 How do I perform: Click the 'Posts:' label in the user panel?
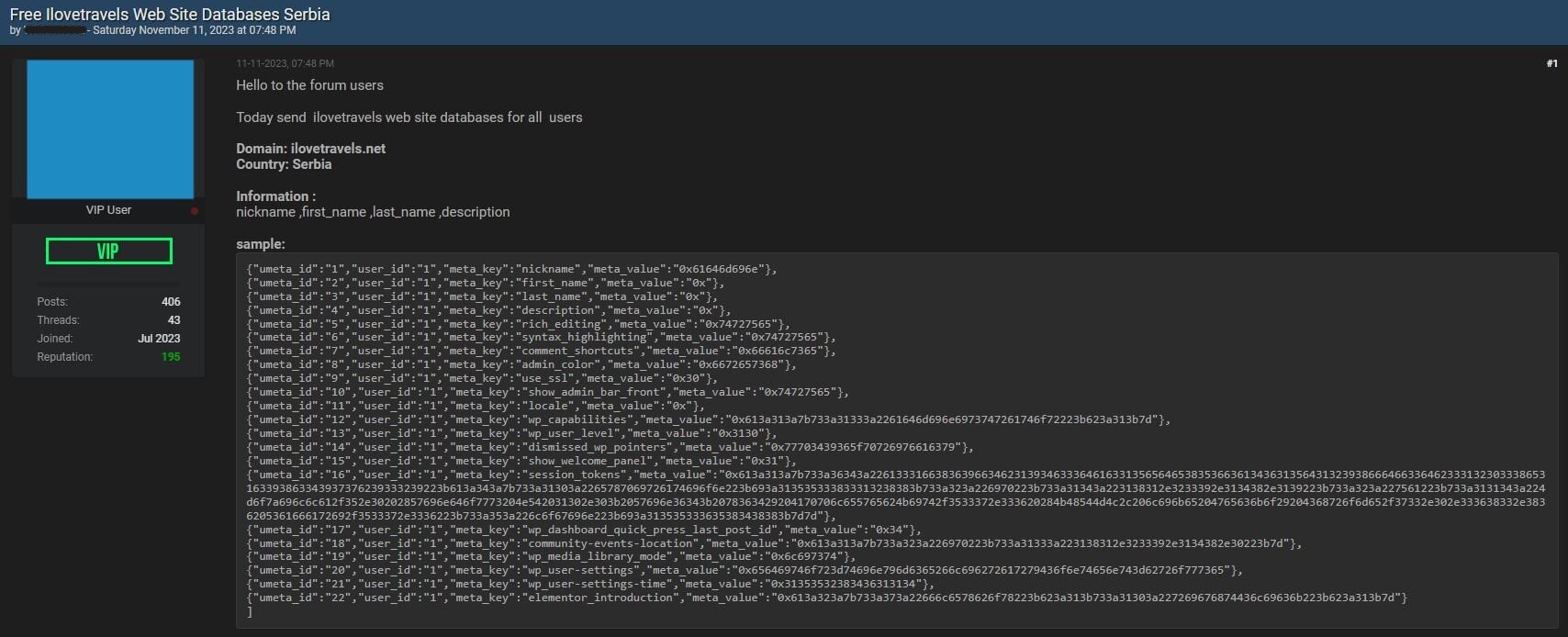click(x=52, y=302)
